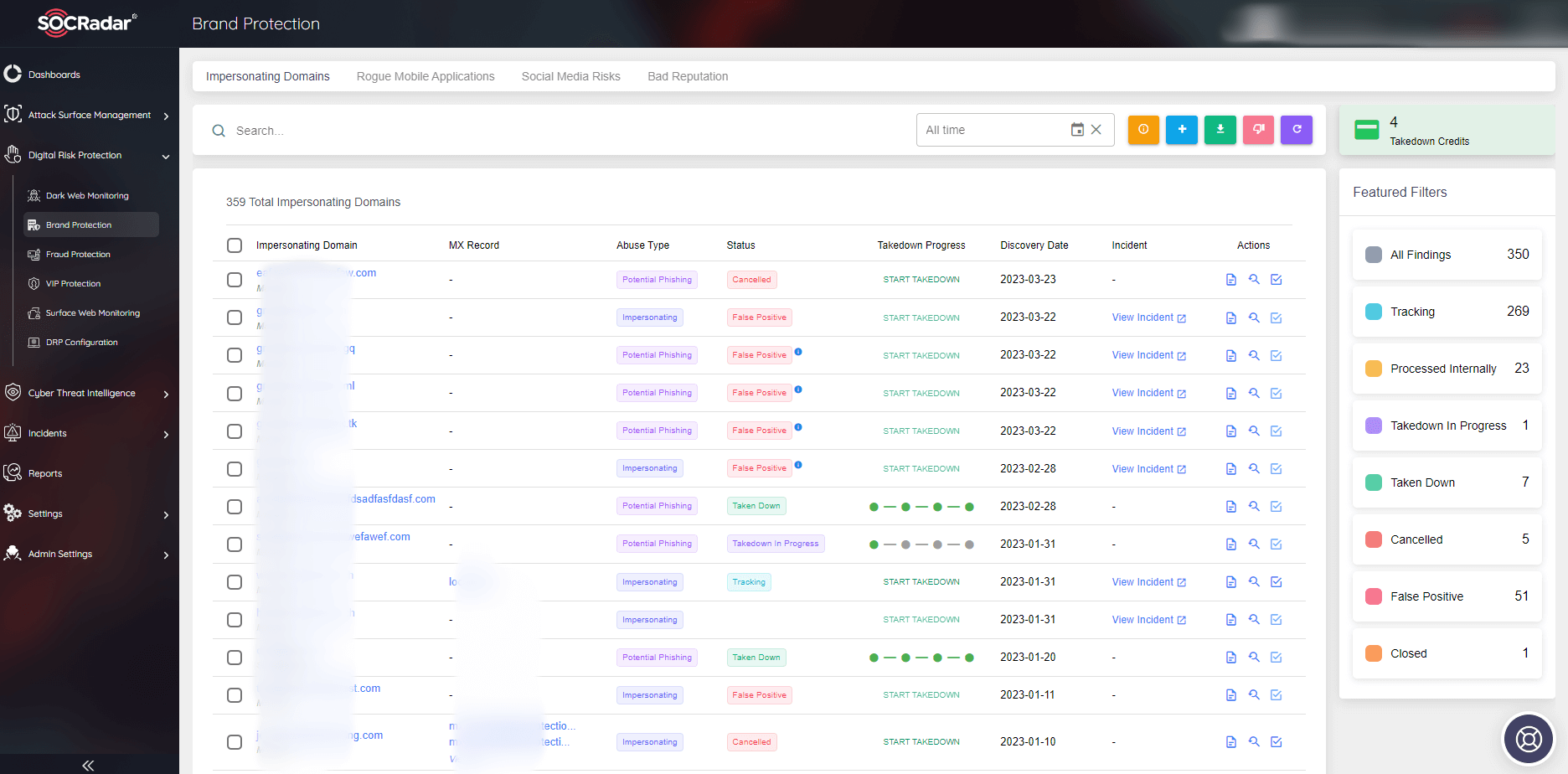Screen dimensions: 1568x774
Task: Click the orange info toolbar button
Action: [1143, 130]
